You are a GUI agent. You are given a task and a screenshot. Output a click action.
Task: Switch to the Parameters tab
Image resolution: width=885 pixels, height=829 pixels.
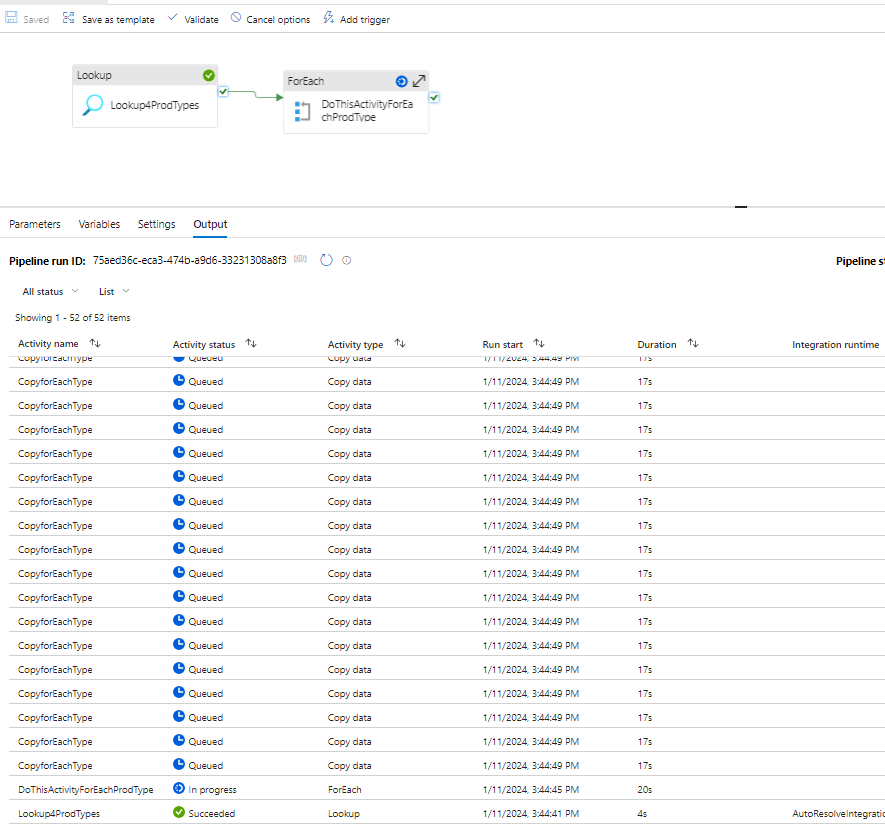(35, 224)
